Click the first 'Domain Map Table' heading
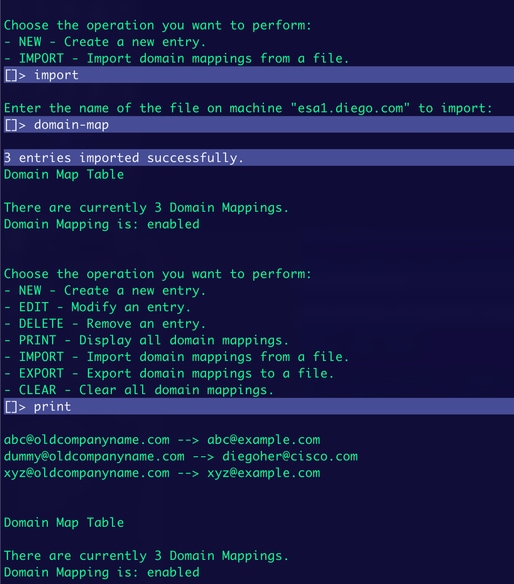 tap(64, 174)
